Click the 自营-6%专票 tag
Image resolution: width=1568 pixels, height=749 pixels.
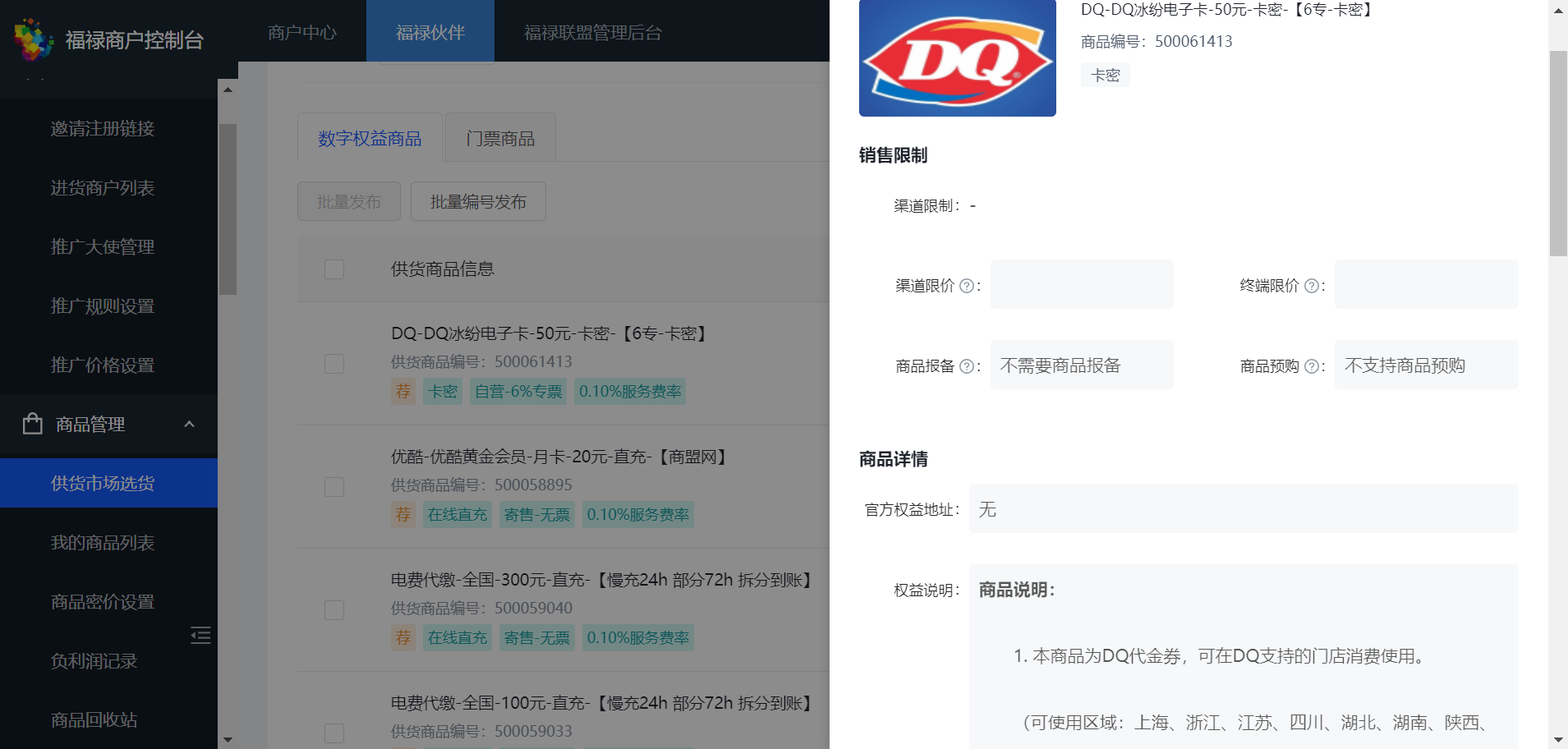(x=519, y=392)
